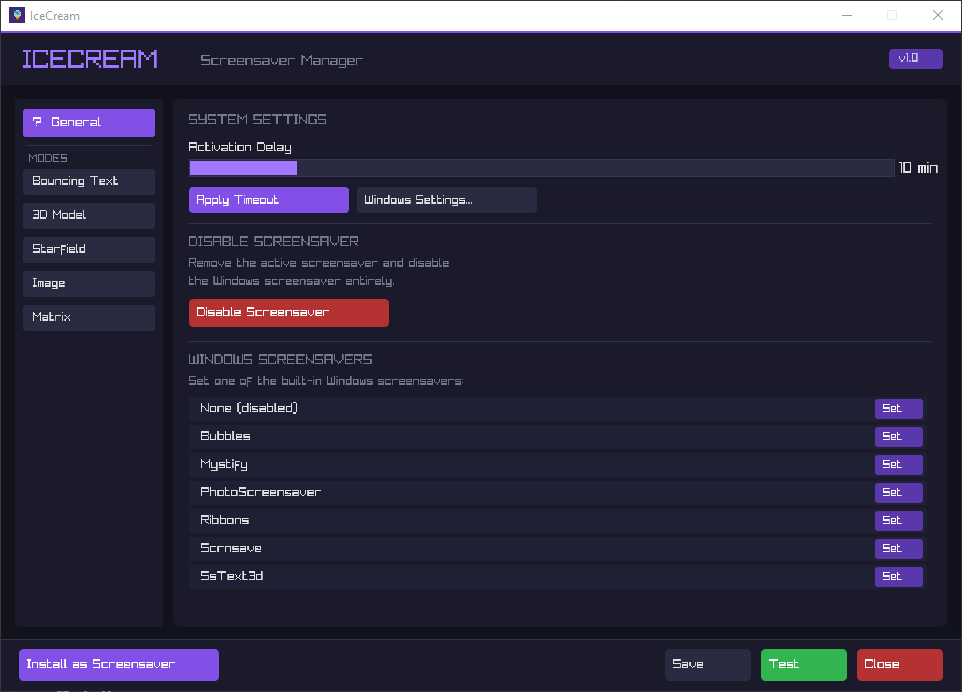Click the None (disabled) row label
The image size is (962, 692).
(248, 409)
